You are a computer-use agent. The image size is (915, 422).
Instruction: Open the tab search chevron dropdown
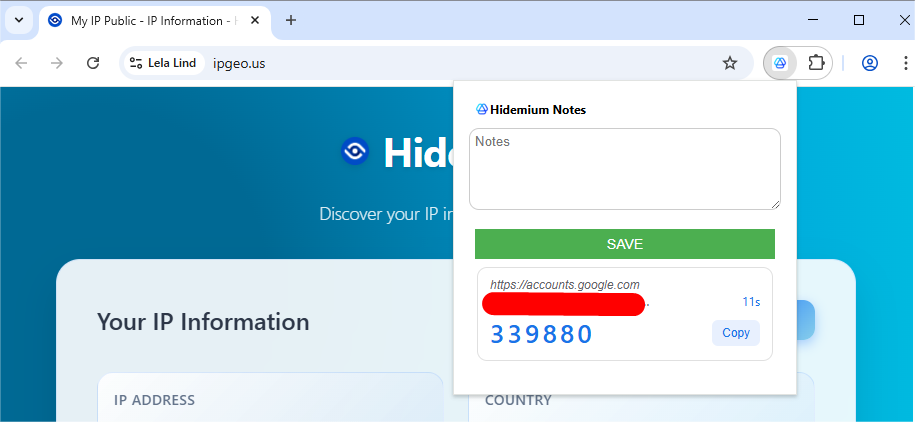(19, 20)
